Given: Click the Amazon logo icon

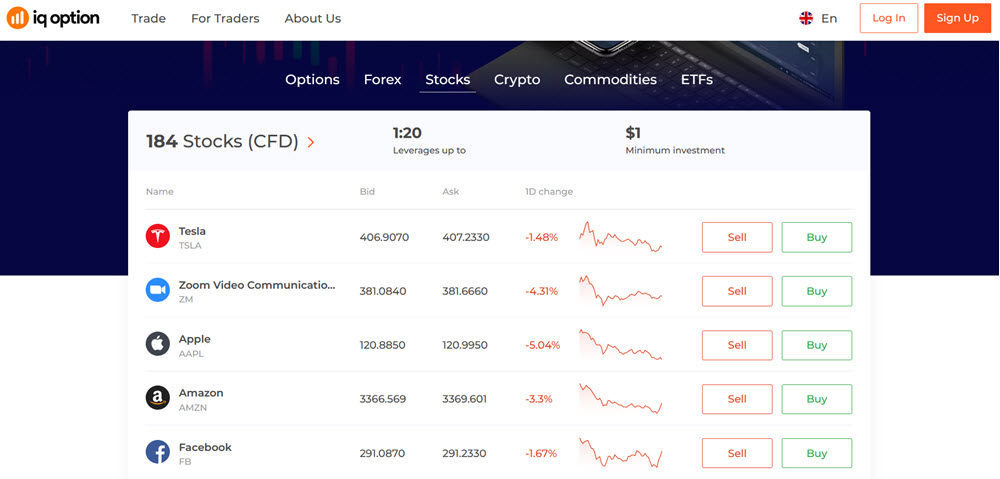Looking at the screenshot, I should click(158, 399).
